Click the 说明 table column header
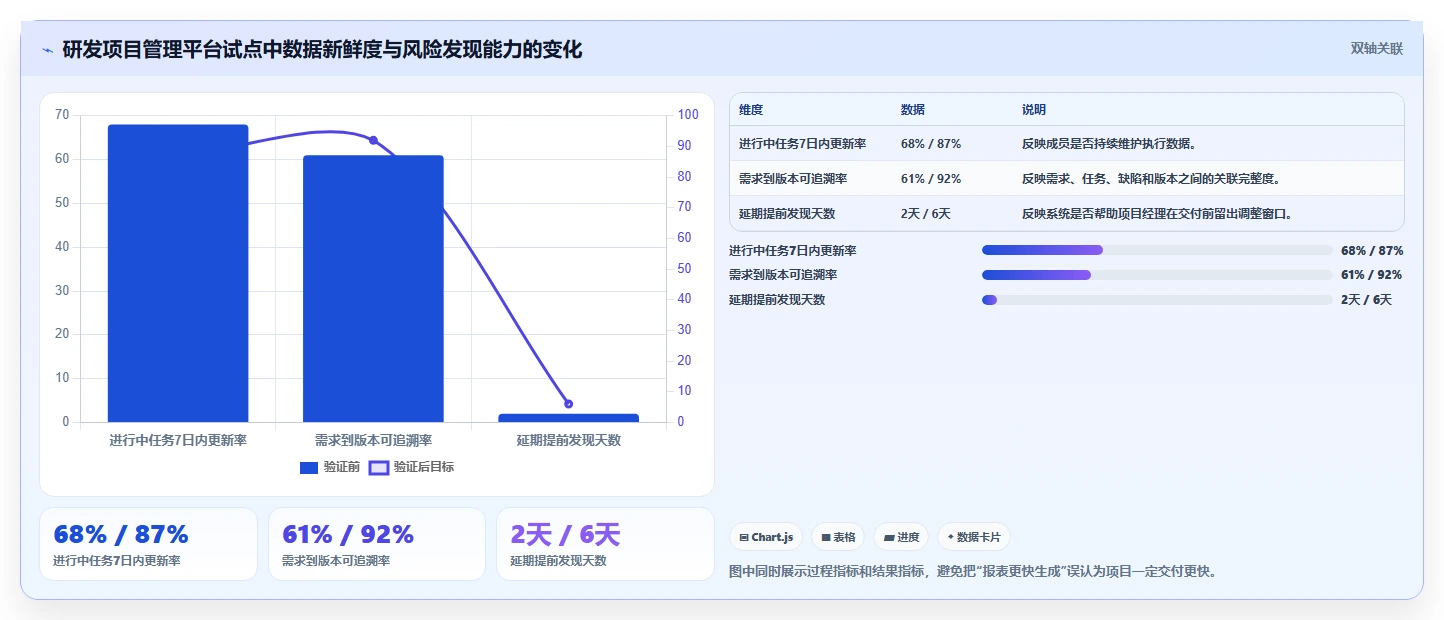This screenshot has height=620, width=1444. (x=1034, y=109)
